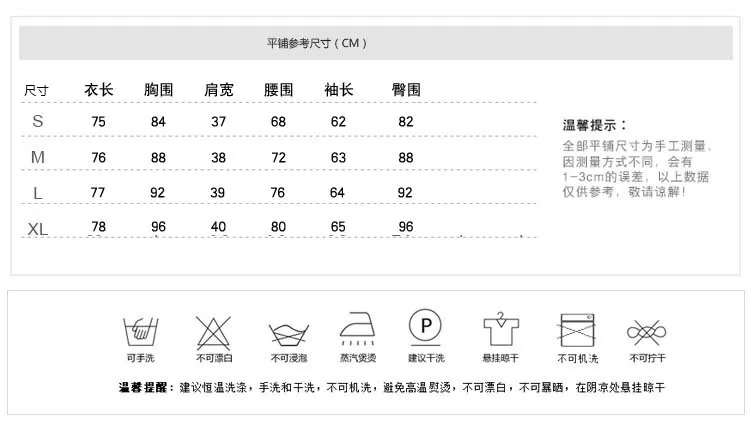Click the S row 肩宽 value 37
The width and height of the screenshot is (750, 428).
[x=219, y=121]
